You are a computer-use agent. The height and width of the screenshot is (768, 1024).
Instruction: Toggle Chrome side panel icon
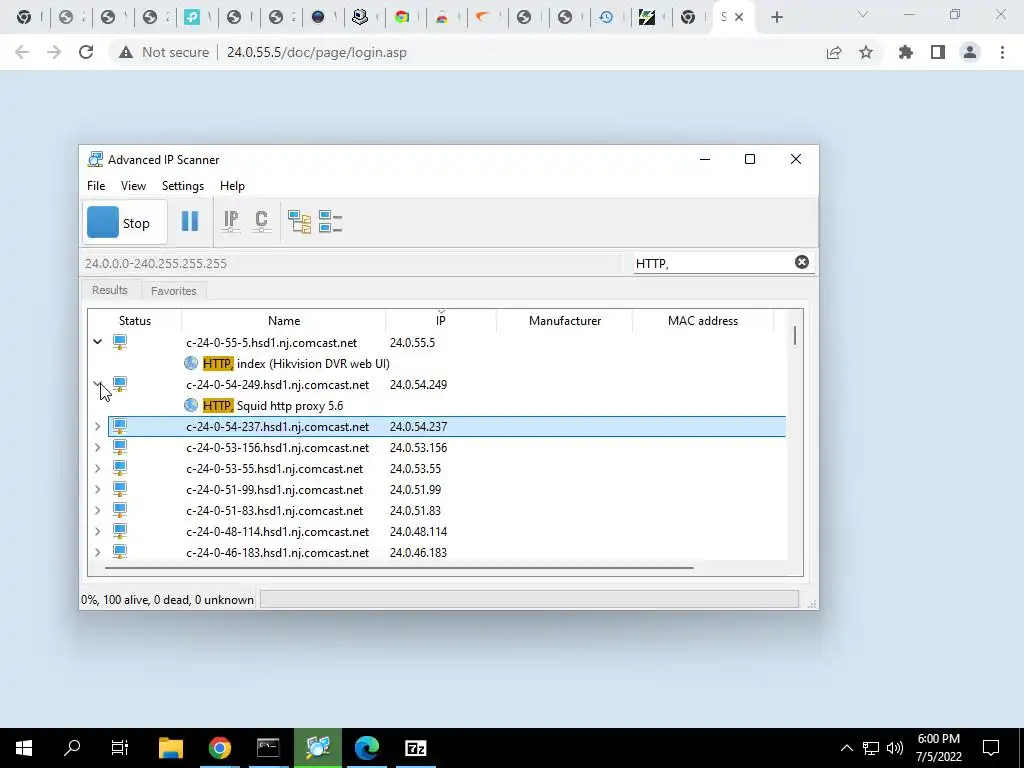(x=938, y=52)
